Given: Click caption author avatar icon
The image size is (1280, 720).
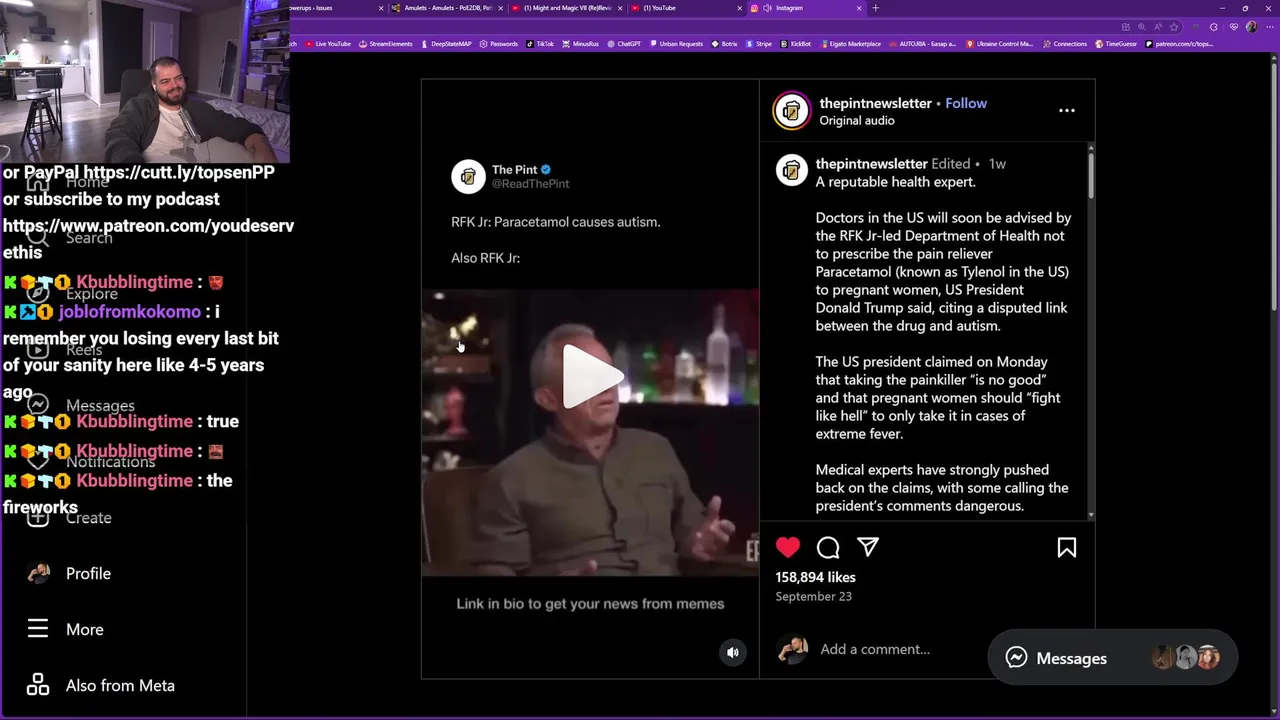Looking at the screenshot, I should [791, 170].
